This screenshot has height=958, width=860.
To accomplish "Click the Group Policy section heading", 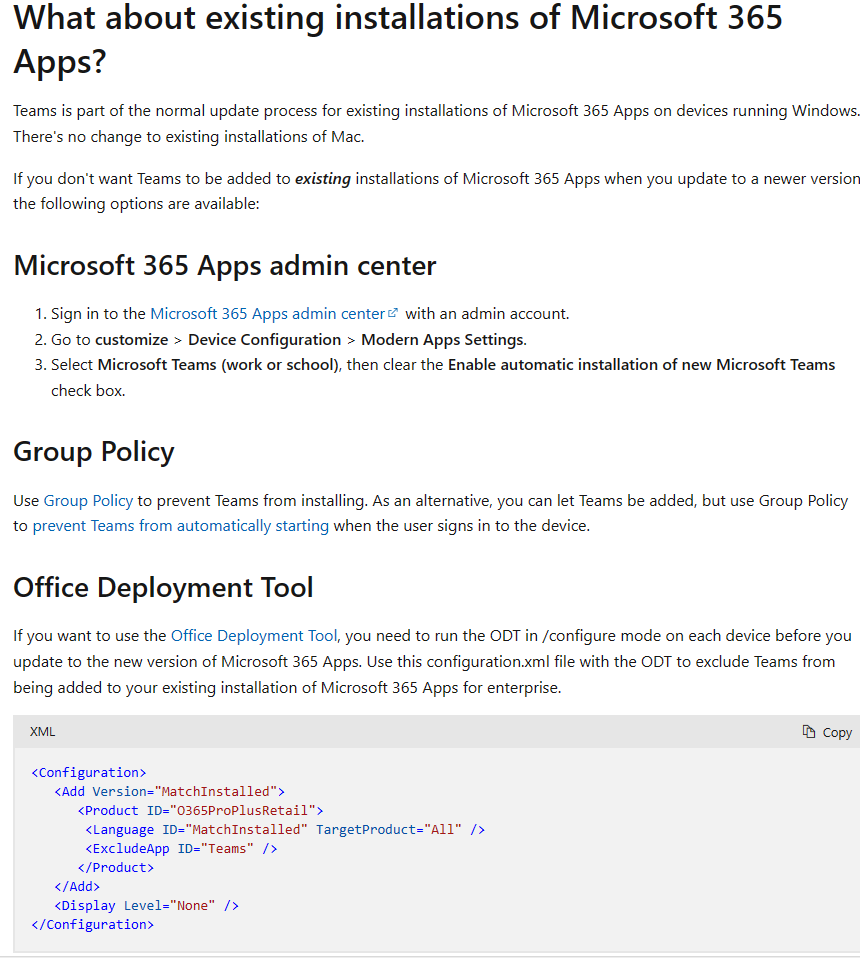I will click(x=94, y=452).
